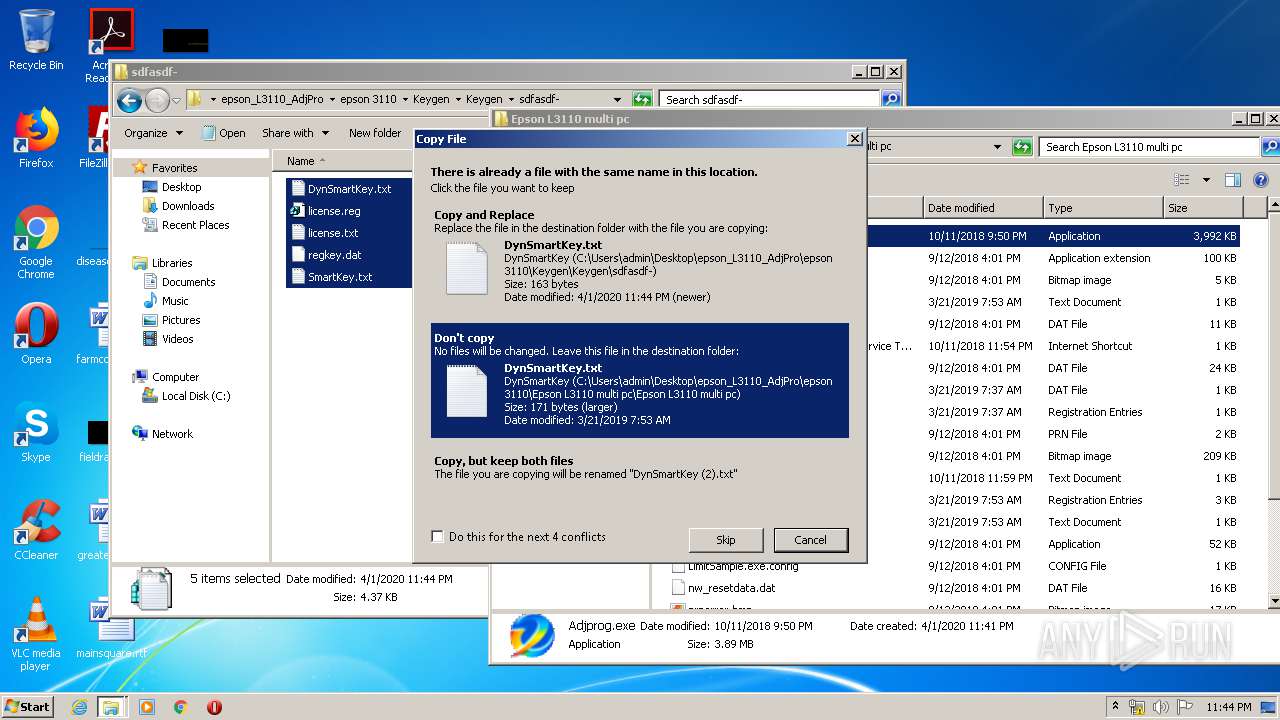Screen dimensions: 1280x720
Task: Click the Windows Explorer taskbar button
Action: click(111, 707)
